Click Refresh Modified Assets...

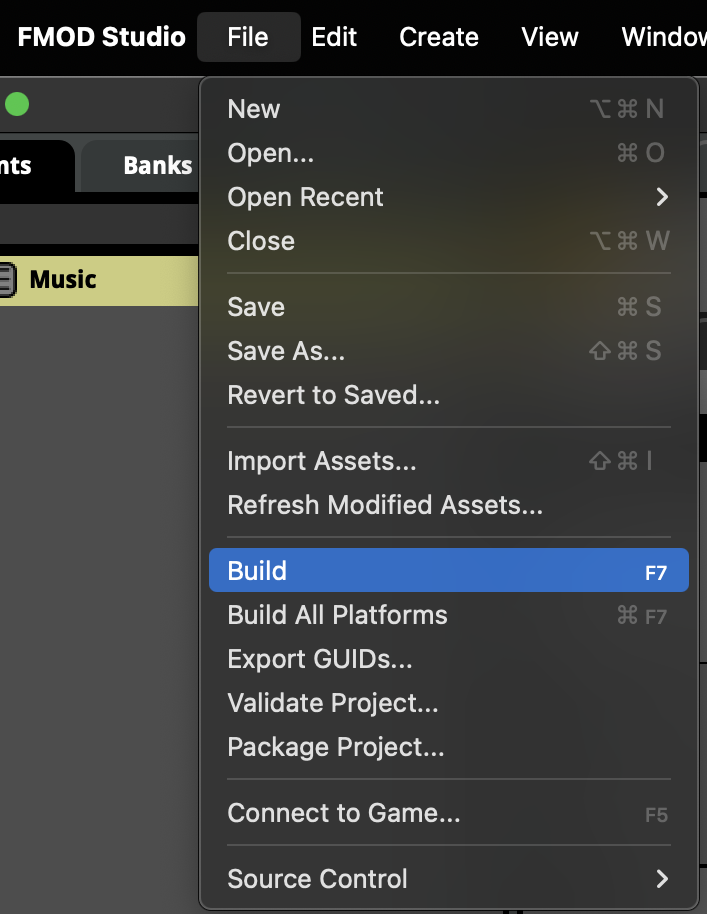[385, 505]
